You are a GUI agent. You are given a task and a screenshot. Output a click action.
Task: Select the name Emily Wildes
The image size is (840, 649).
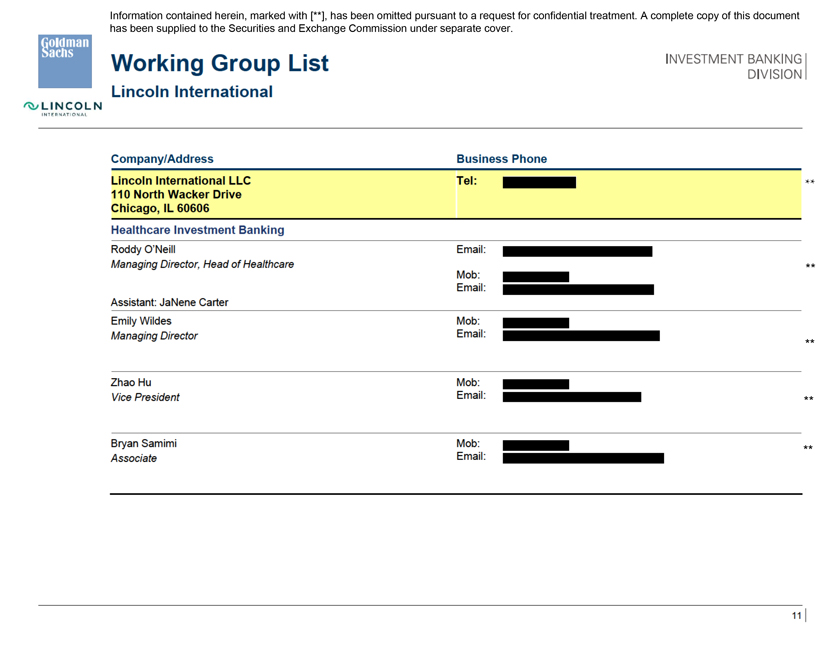click(x=141, y=321)
